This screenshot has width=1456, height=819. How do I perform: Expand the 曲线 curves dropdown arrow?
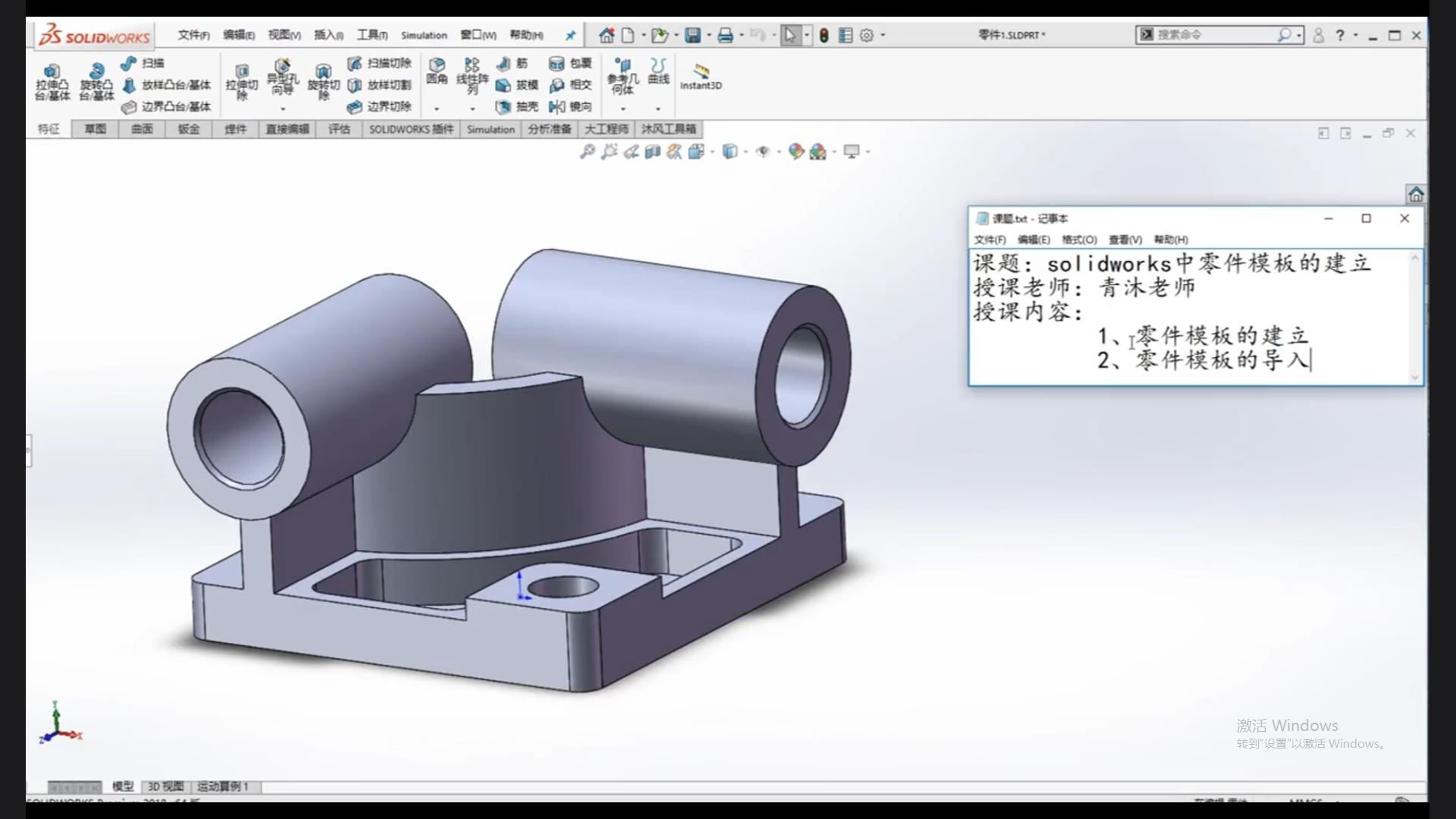(658, 109)
